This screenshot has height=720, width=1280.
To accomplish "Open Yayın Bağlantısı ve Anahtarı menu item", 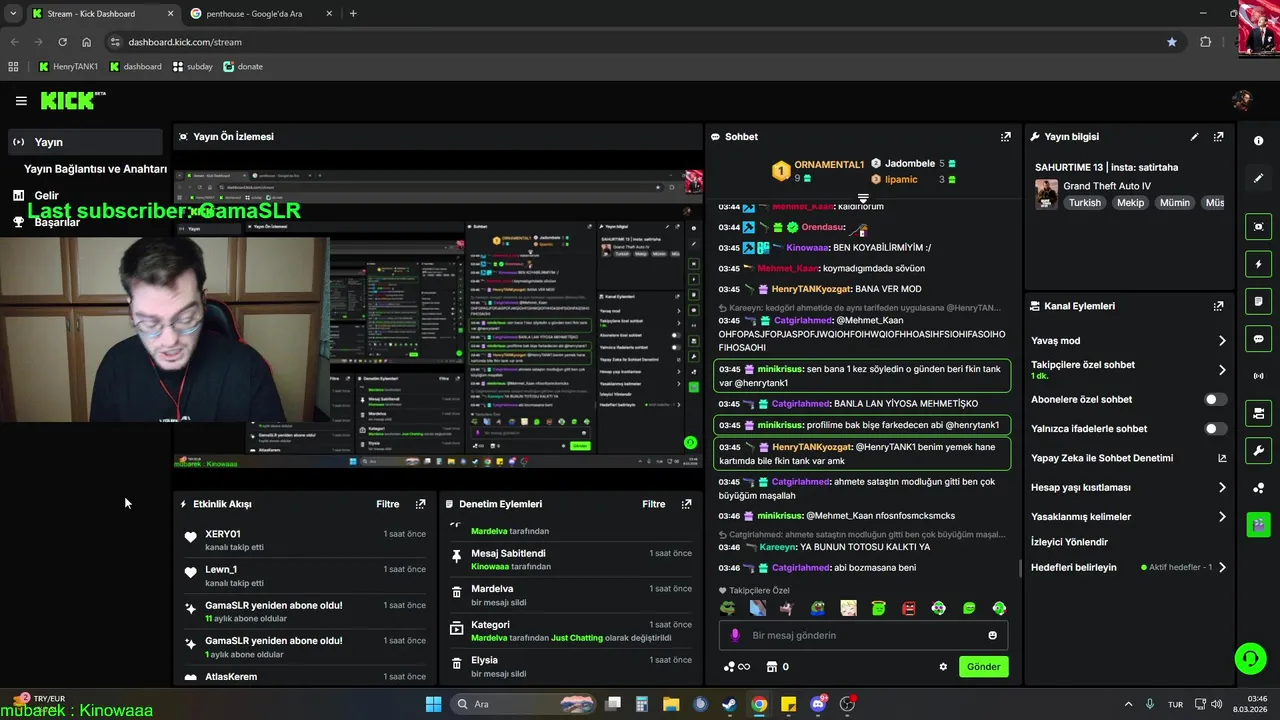I will coord(95,169).
